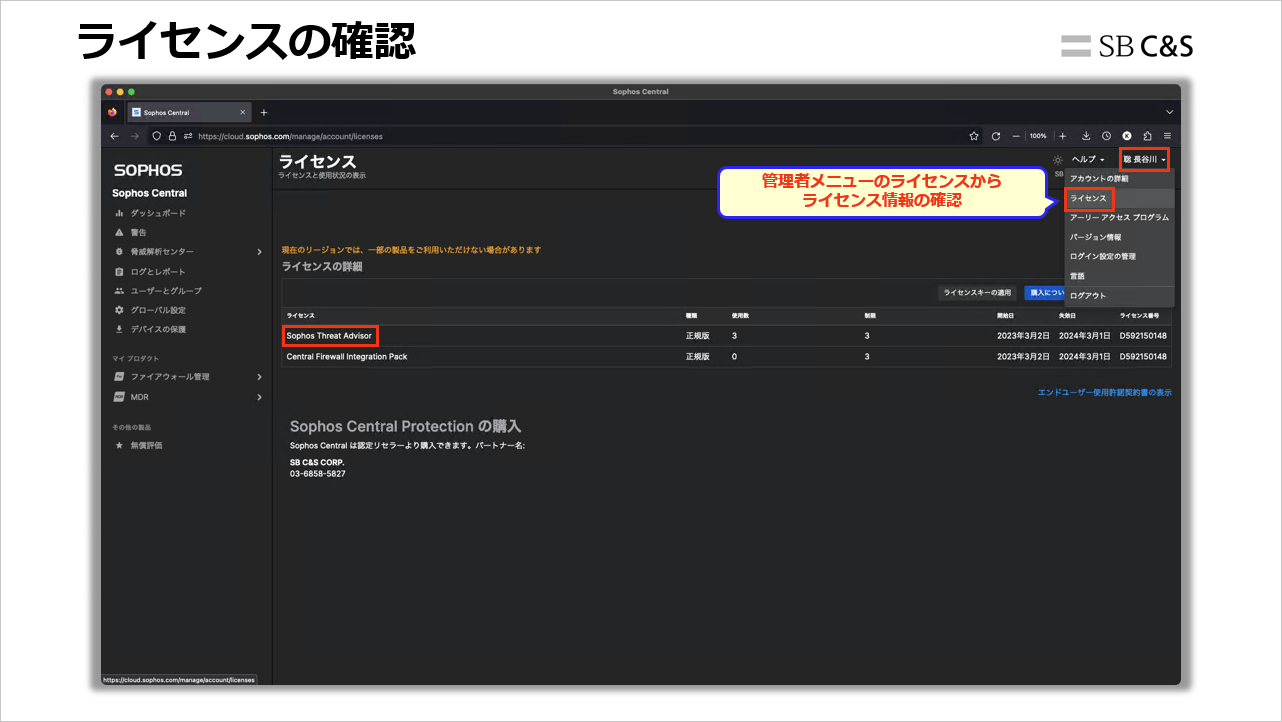
Task: Click the Central Firewall Integration Pack row
Action: click(727, 356)
